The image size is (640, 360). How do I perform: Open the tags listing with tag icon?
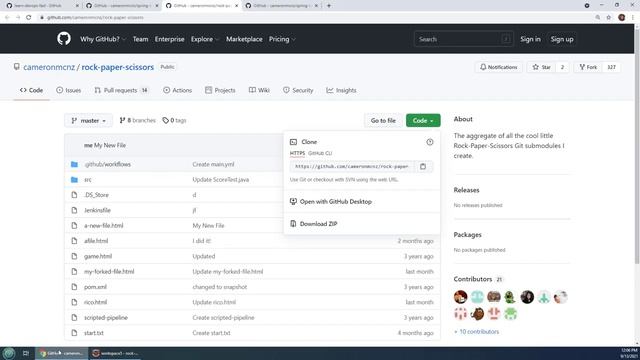coord(174,120)
